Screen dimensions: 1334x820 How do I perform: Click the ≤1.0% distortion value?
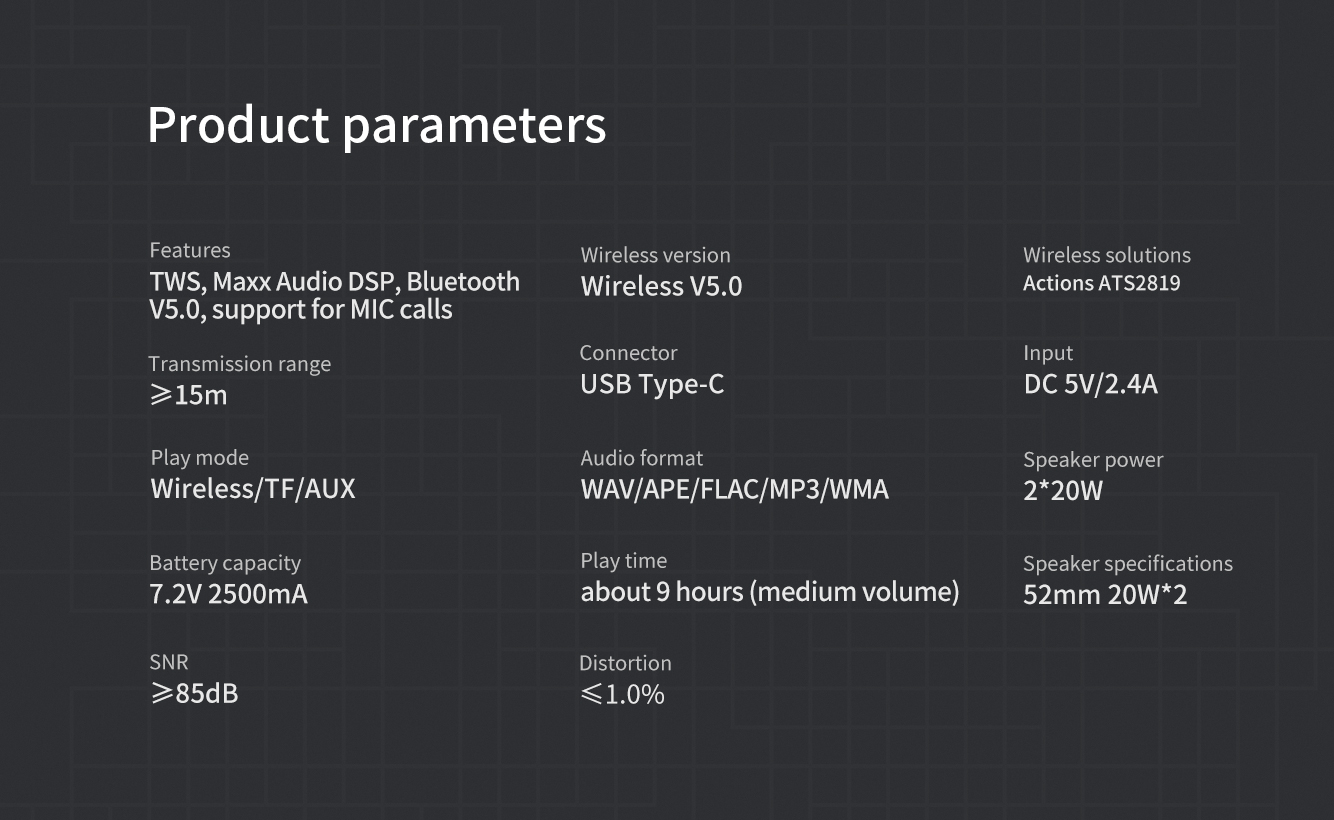click(622, 694)
